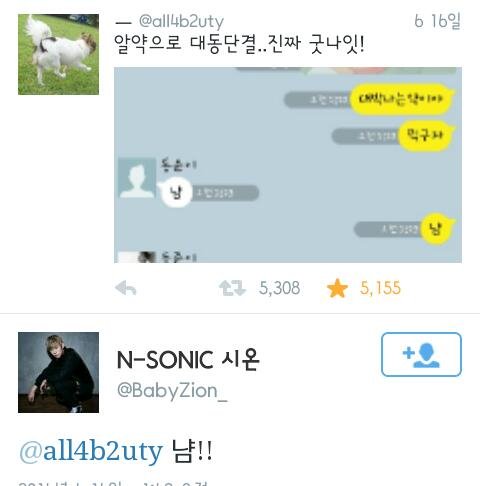
Task: Tap the white 냠 speech bubble in the chat
Action: pos(175,193)
